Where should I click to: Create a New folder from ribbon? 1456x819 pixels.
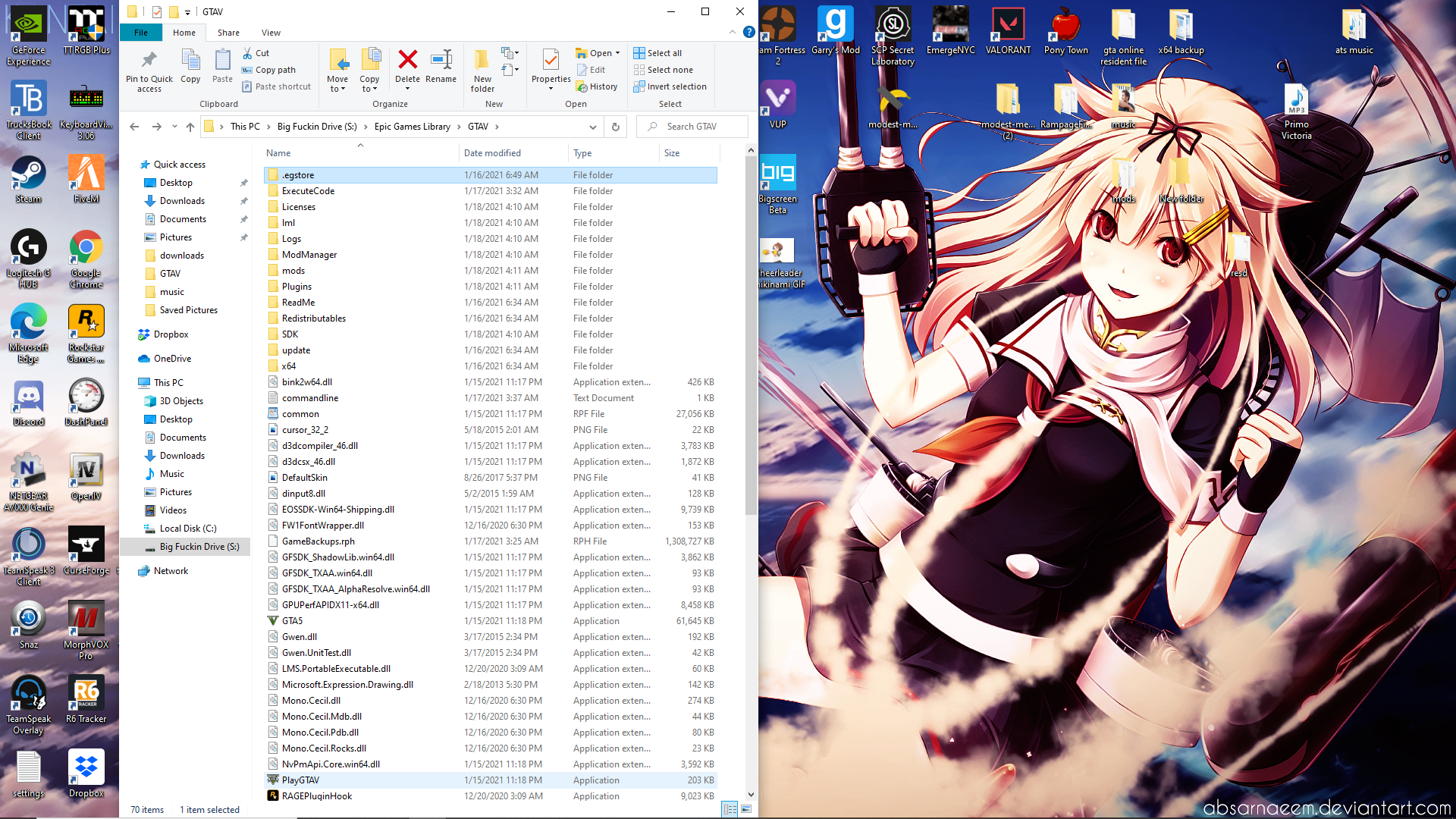click(482, 70)
